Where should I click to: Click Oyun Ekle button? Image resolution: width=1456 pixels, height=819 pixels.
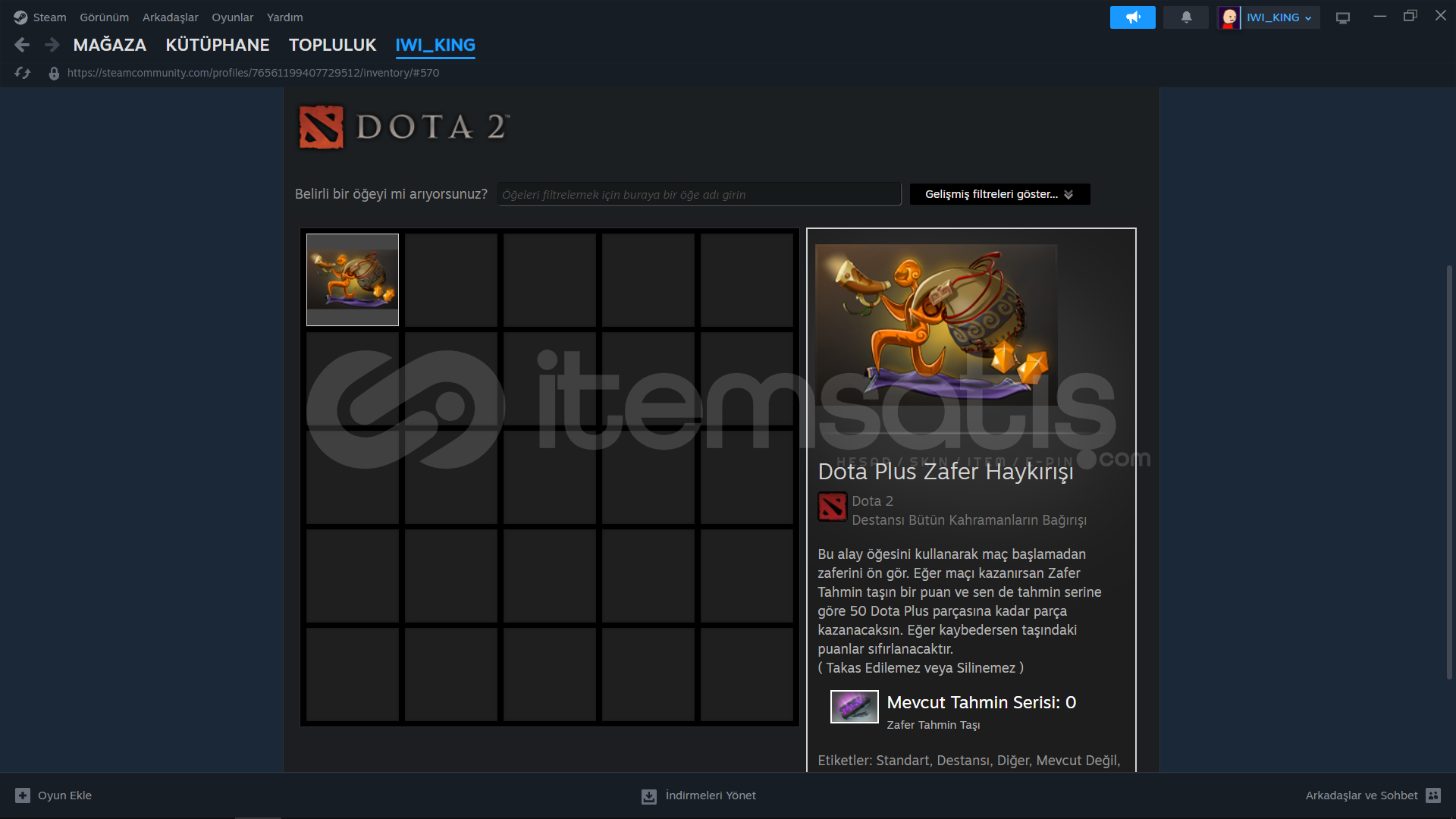click(x=53, y=795)
